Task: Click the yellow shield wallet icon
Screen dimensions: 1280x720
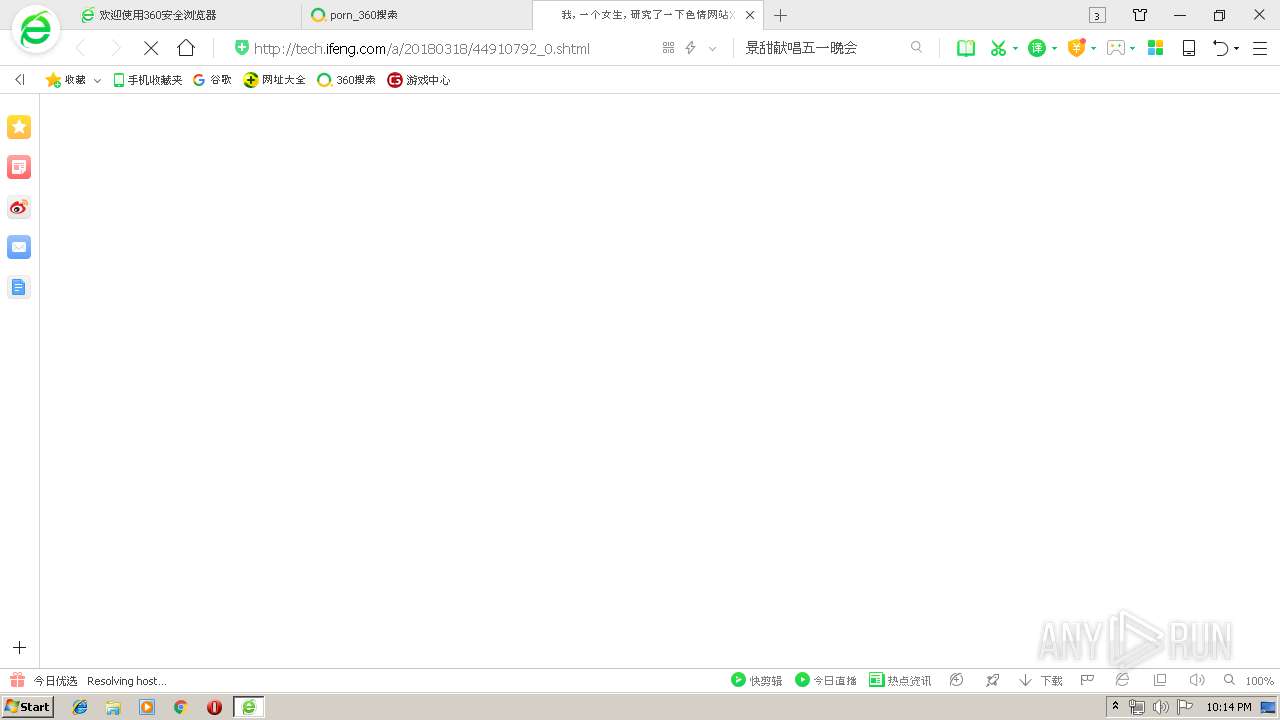Action: pos(1077,47)
